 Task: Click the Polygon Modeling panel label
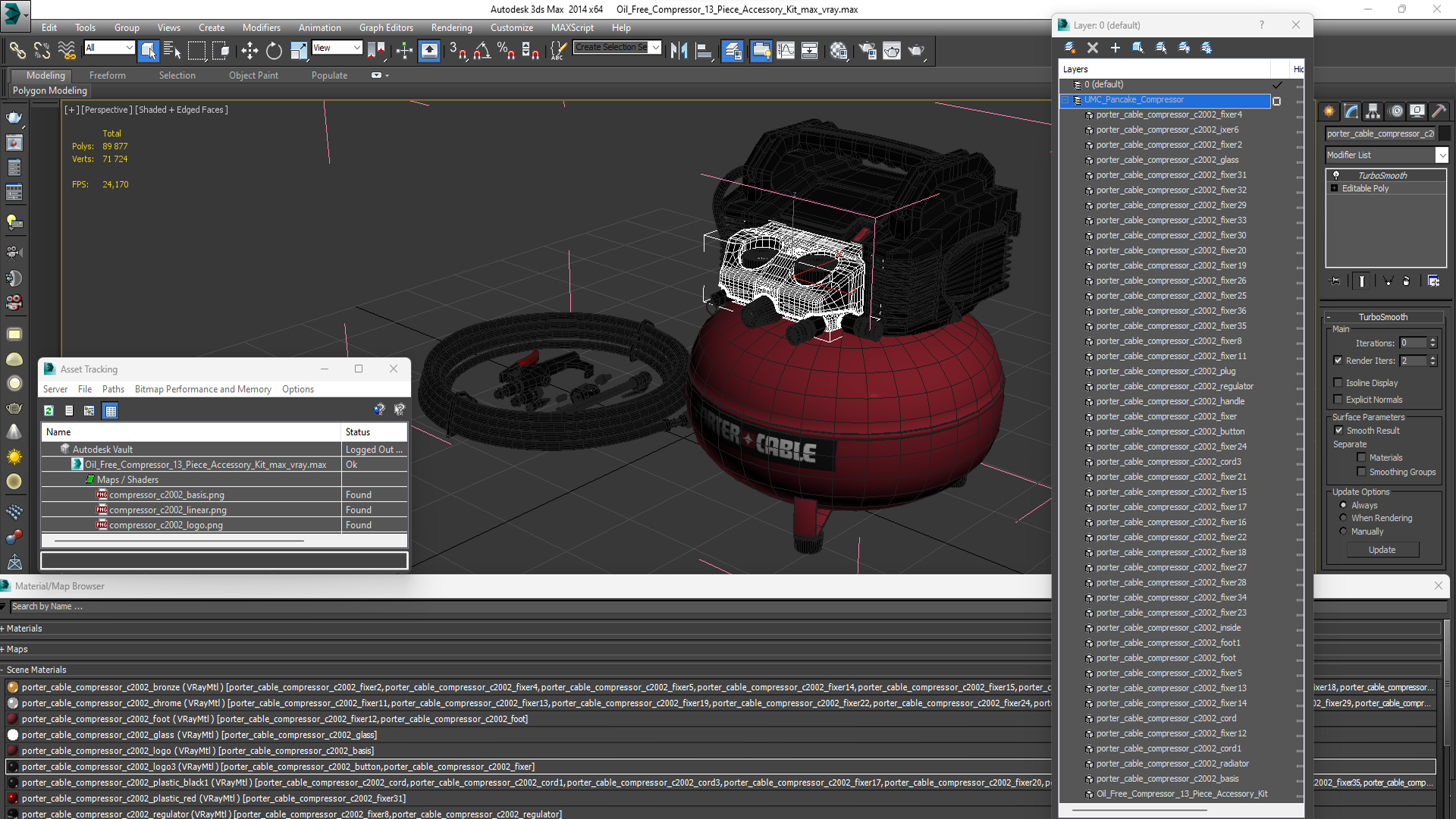[x=50, y=91]
